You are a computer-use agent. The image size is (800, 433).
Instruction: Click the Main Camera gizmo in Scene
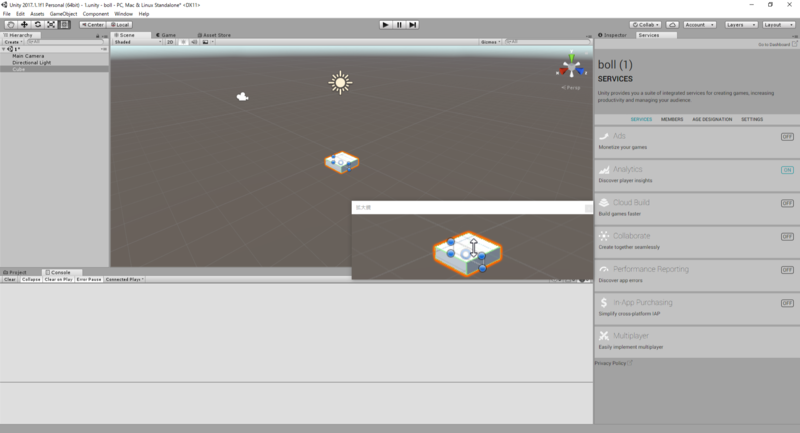pyautogui.click(x=242, y=96)
